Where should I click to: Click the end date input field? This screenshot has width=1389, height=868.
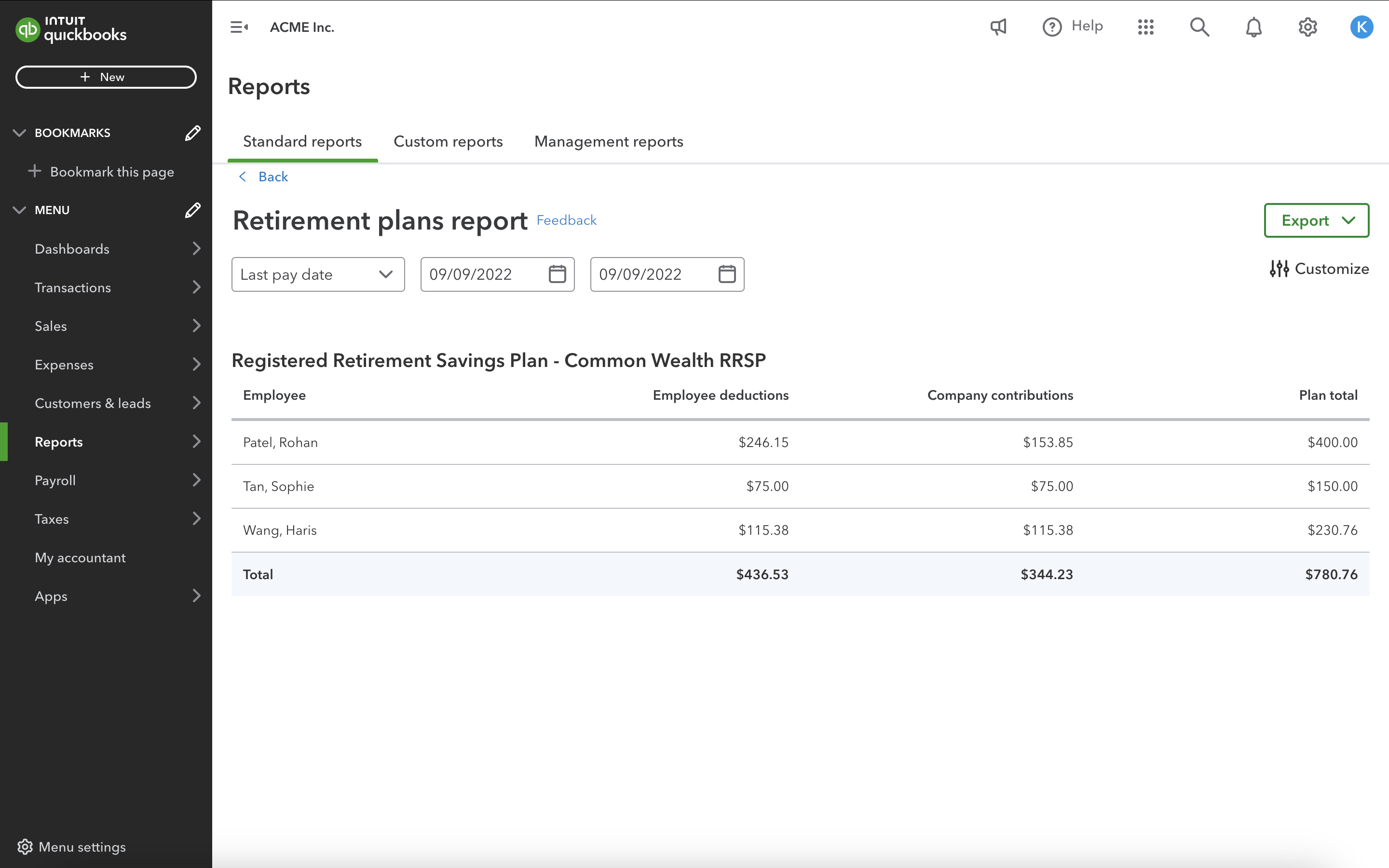coord(667,274)
